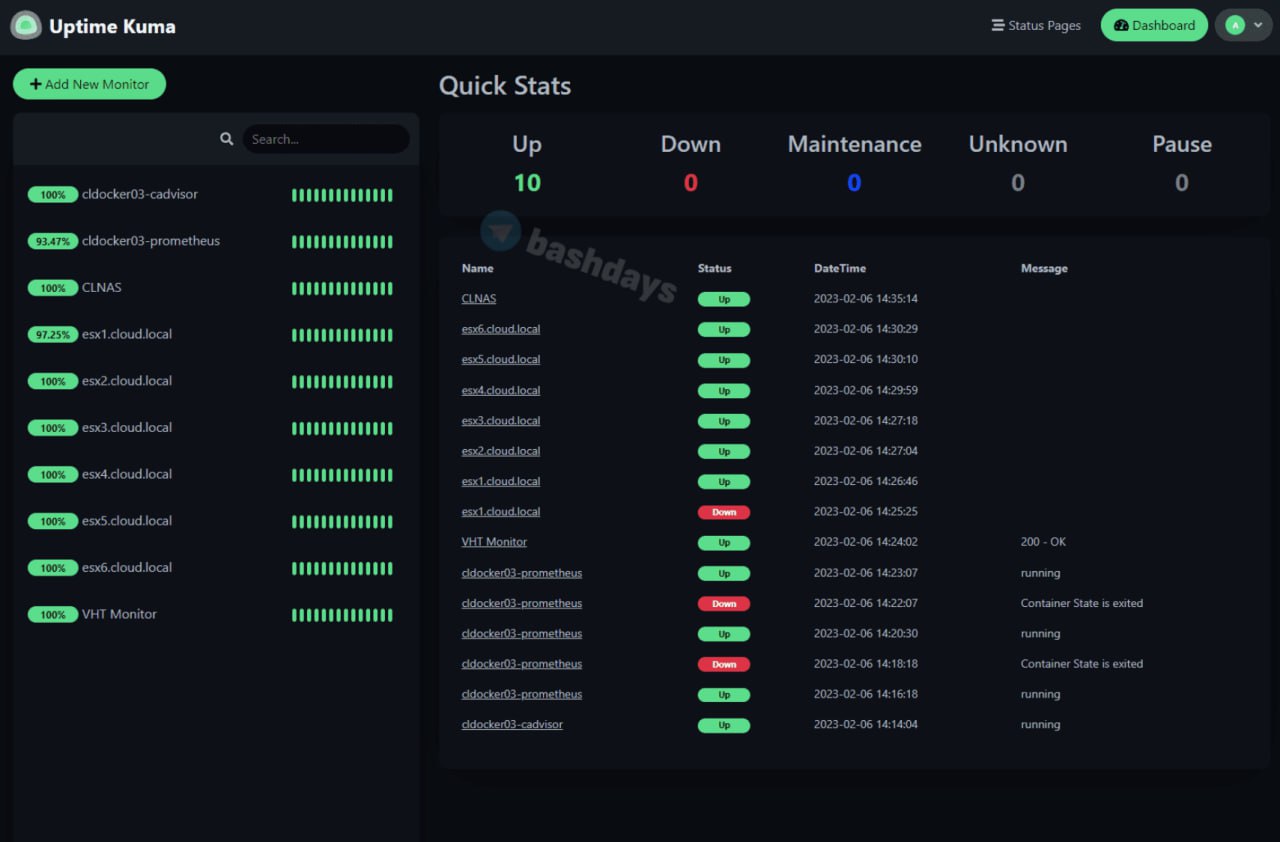Click the Up count 10
The image size is (1280, 842).
[527, 183]
